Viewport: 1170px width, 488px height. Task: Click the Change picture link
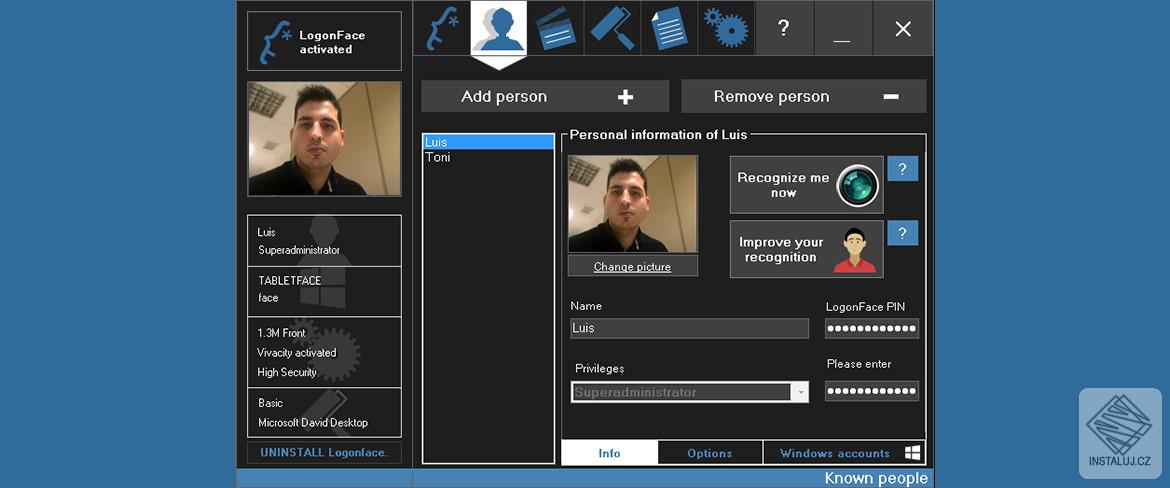coord(633,266)
